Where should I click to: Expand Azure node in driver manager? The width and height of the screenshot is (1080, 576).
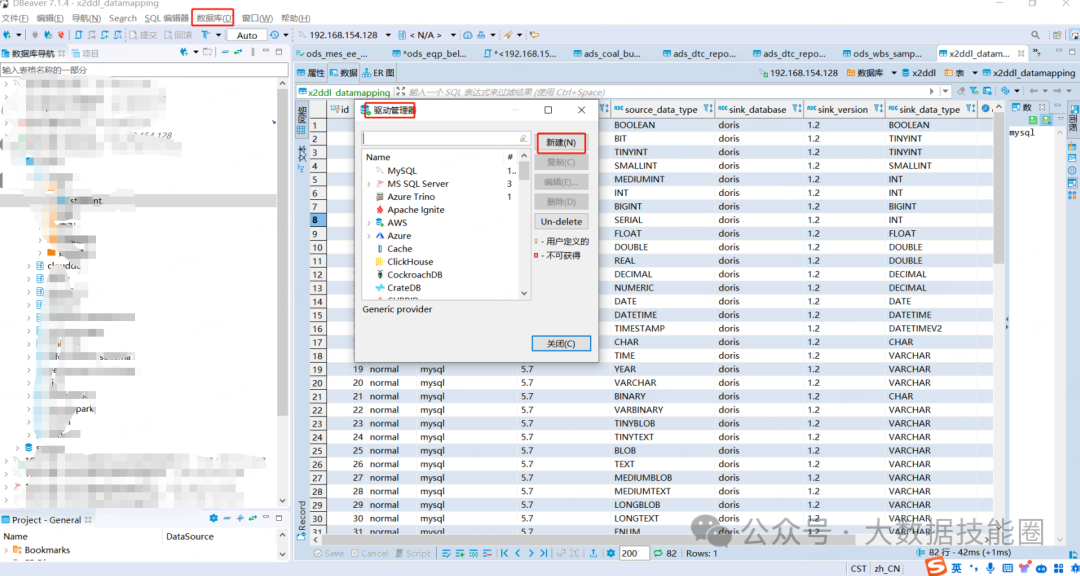[x=368, y=236]
